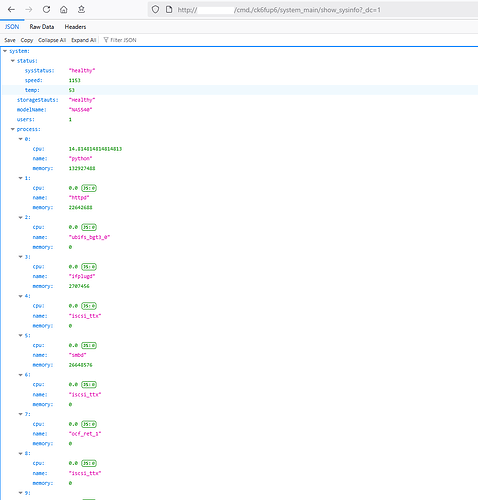Go to browser home page icon
The height and width of the screenshot is (500, 478).
click(x=64, y=10)
